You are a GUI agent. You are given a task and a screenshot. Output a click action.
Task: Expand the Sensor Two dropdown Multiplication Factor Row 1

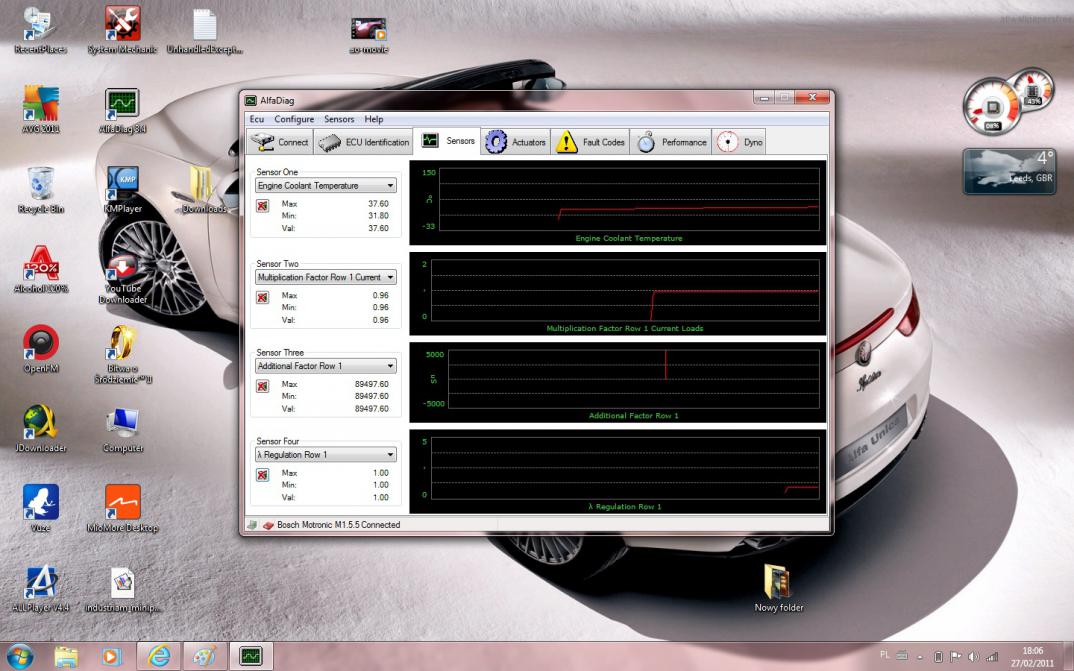pyautogui.click(x=325, y=277)
